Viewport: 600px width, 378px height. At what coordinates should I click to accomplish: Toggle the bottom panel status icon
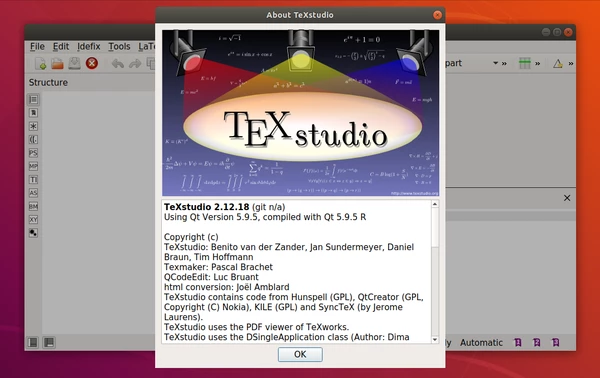click(x=49, y=342)
